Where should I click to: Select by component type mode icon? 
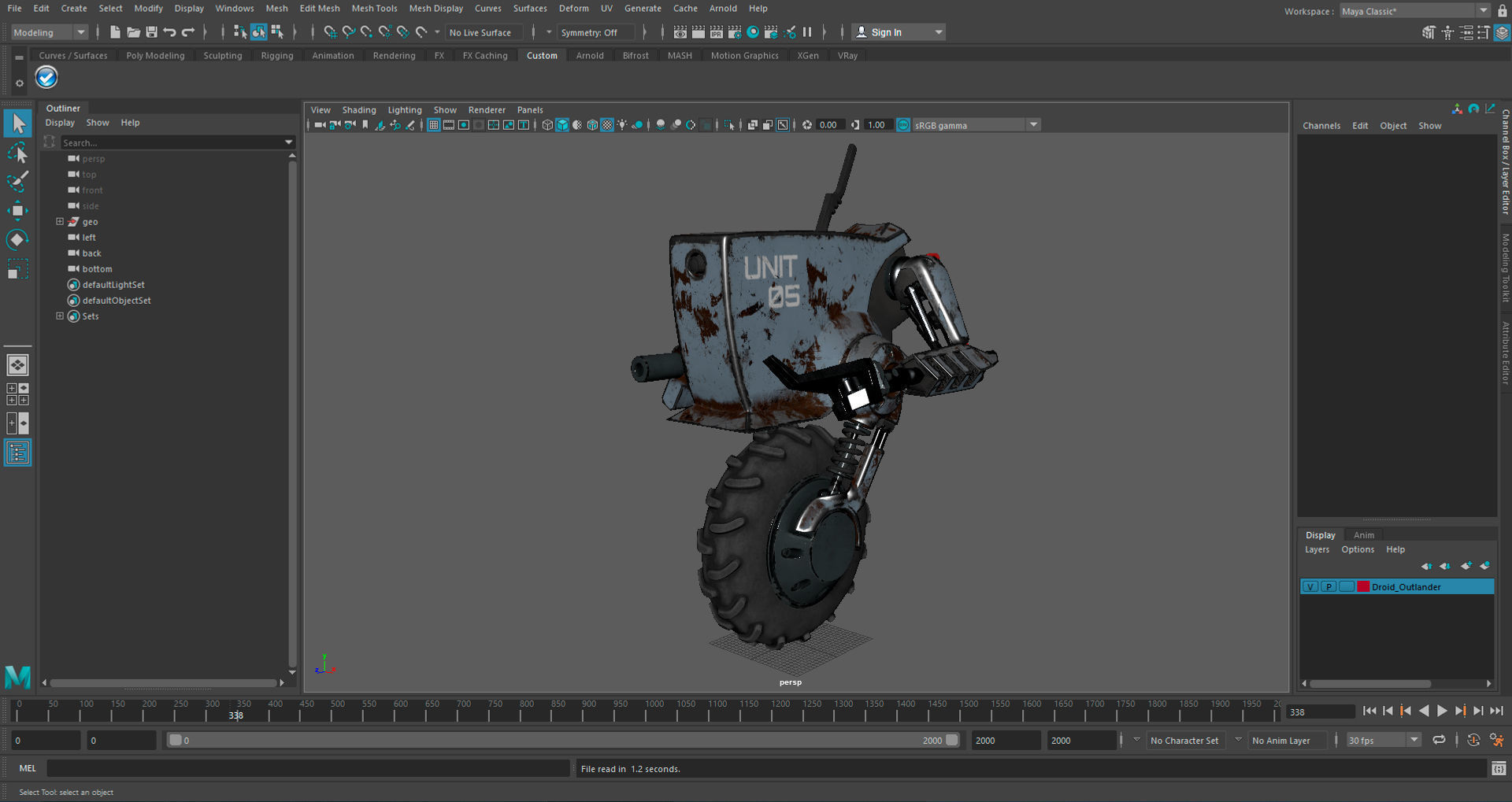[276, 32]
